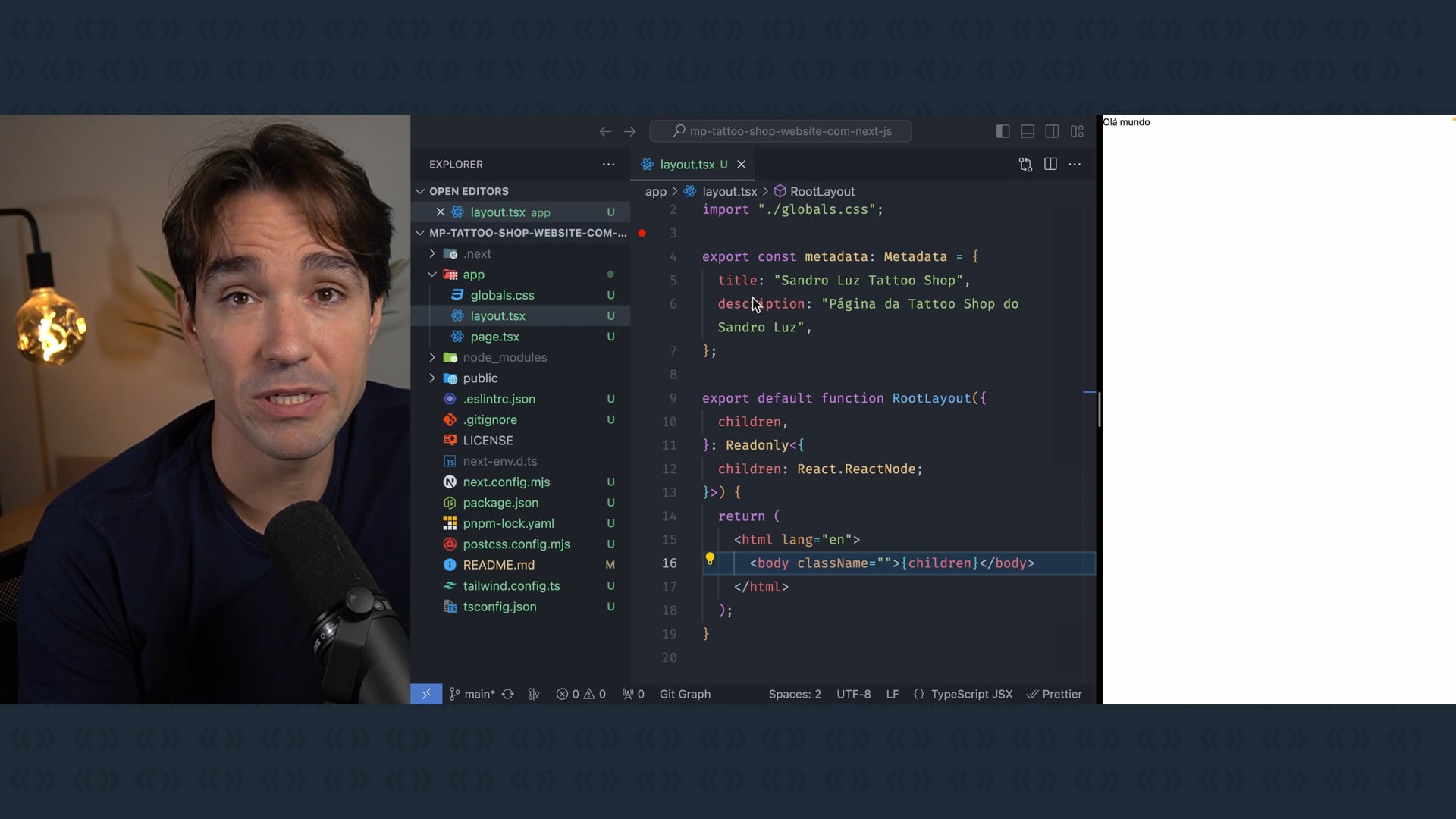
Task: Click the go back arrow
Action: [x=604, y=131]
